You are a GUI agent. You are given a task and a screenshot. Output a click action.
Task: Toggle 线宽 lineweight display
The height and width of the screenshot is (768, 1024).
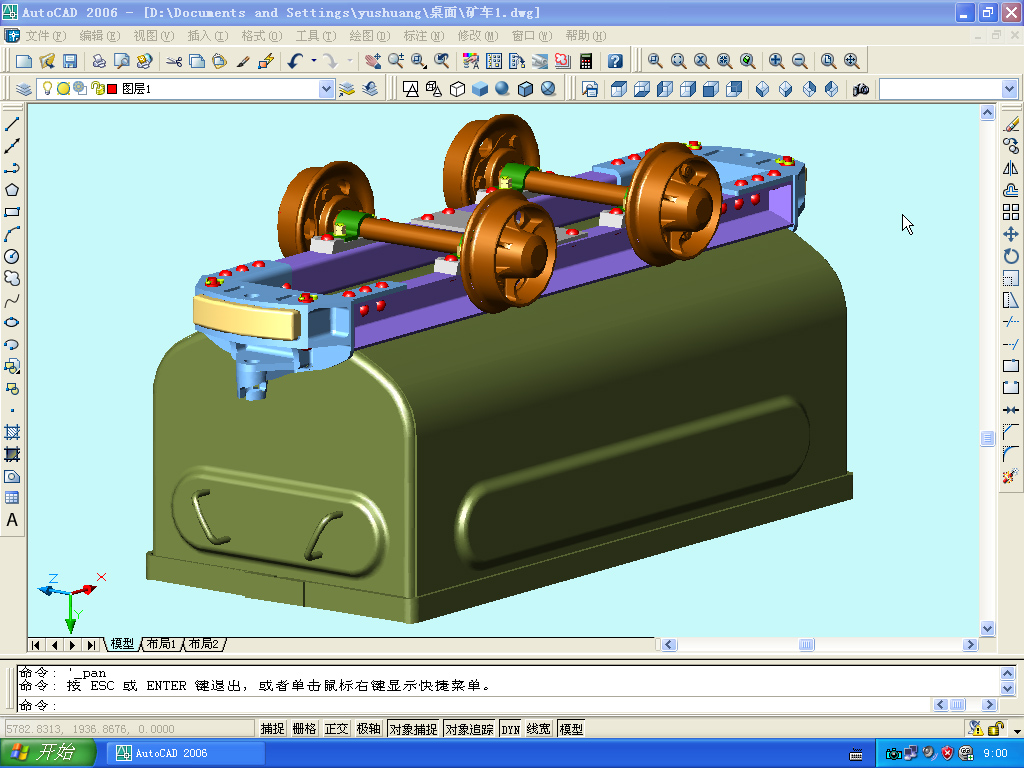point(539,729)
